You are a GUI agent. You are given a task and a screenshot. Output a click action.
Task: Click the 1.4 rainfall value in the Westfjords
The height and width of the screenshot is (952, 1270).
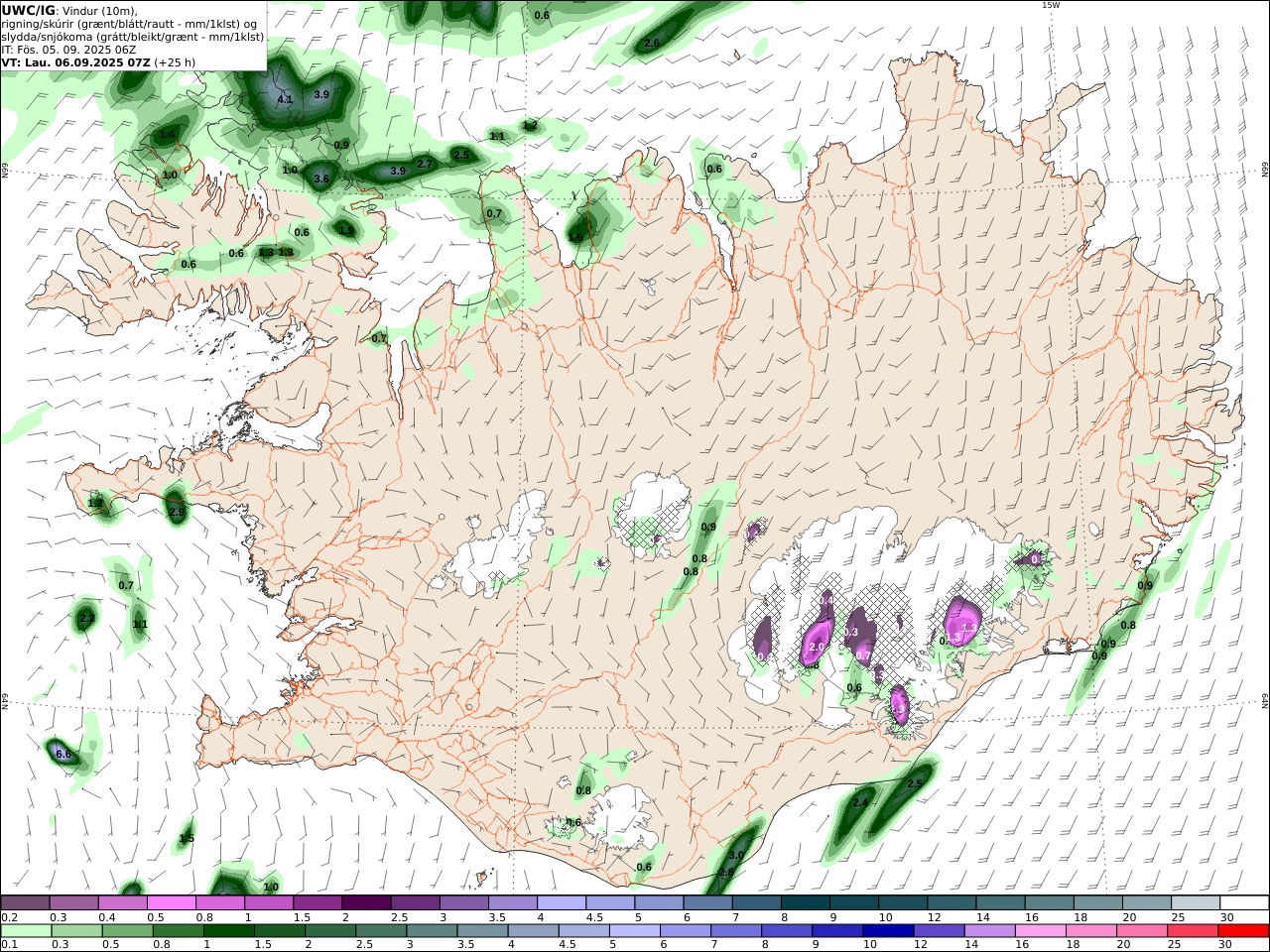(x=168, y=135)
